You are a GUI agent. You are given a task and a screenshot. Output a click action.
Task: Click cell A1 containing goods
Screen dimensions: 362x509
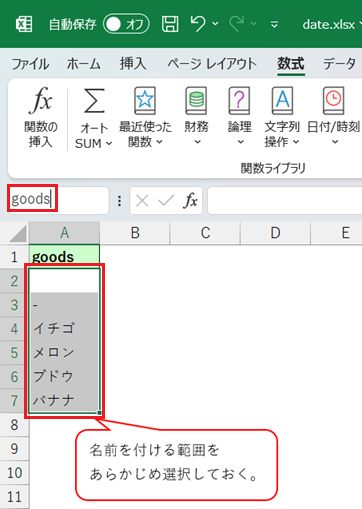coord(65,257)
